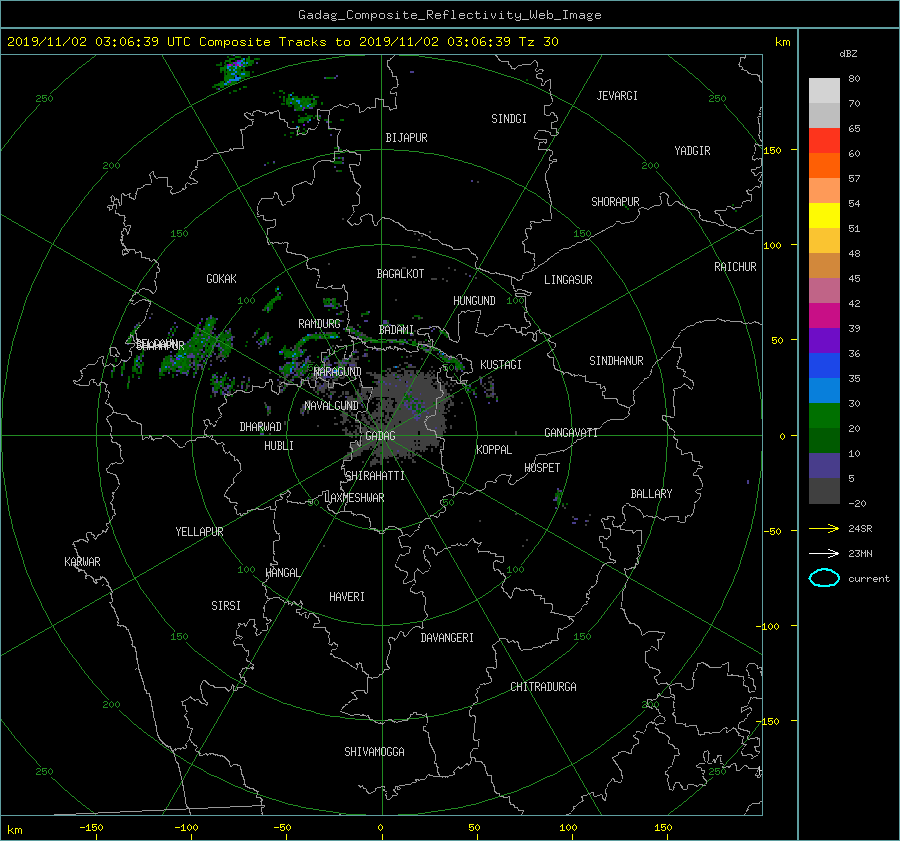This screenshot has width=900, height=841.
Task: Select the blue 35-36 dBZ color swatch
Action: tap(824, 366)
